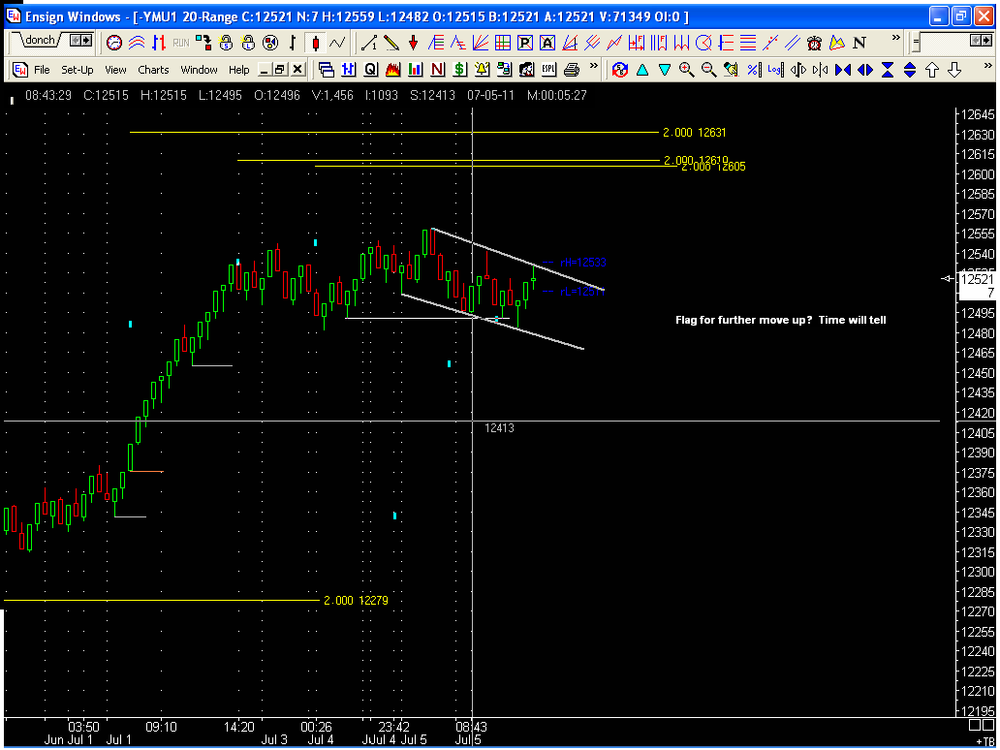Open the clock icon in the top toolbar
This screenshot has height=750, width=1000.
(114, 43)
